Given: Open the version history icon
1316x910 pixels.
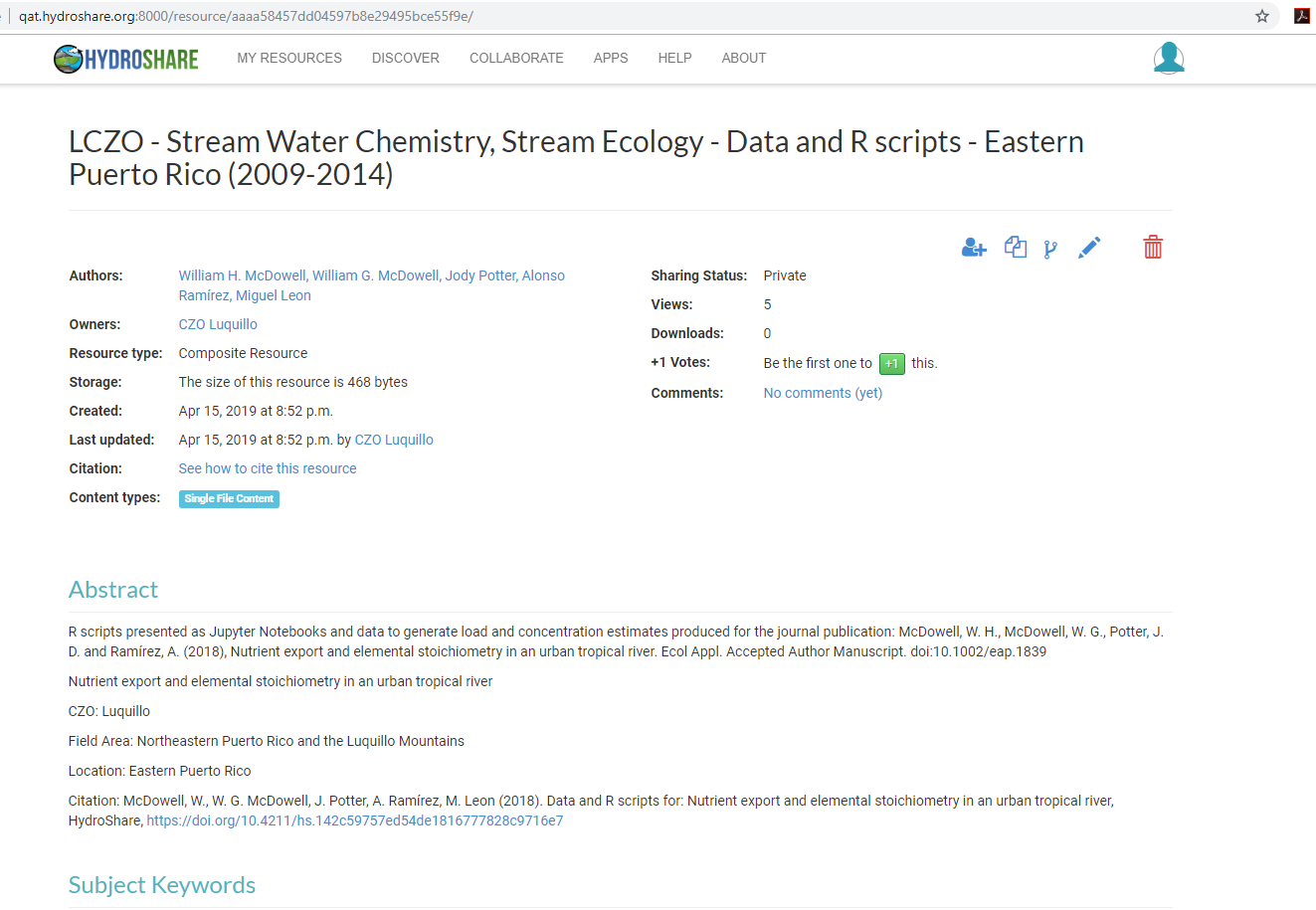Looking at the screenshot, I should click(1050, 247).
